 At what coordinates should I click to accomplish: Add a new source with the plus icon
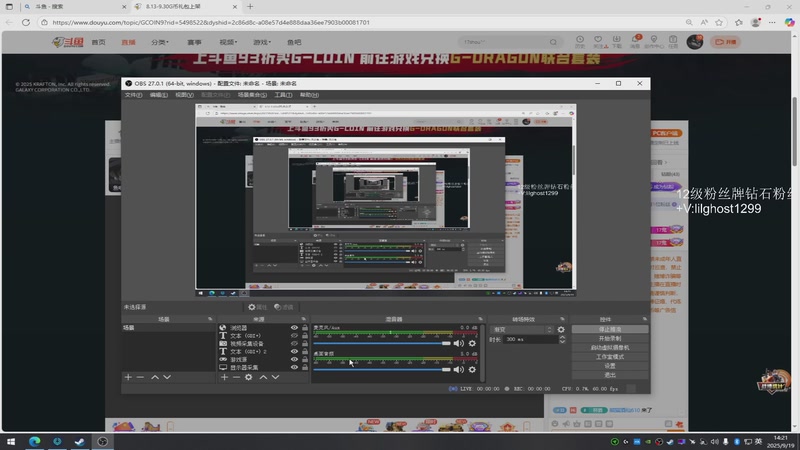[x=224, y=377]
